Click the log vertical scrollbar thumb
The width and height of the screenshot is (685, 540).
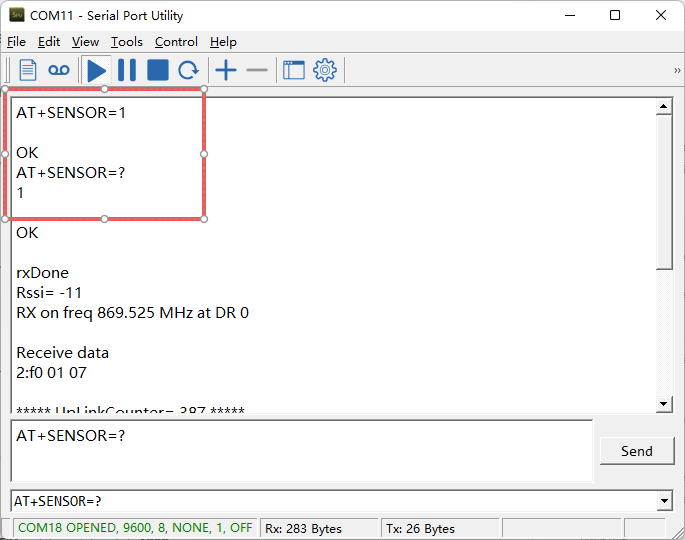[x=664, y=192]
